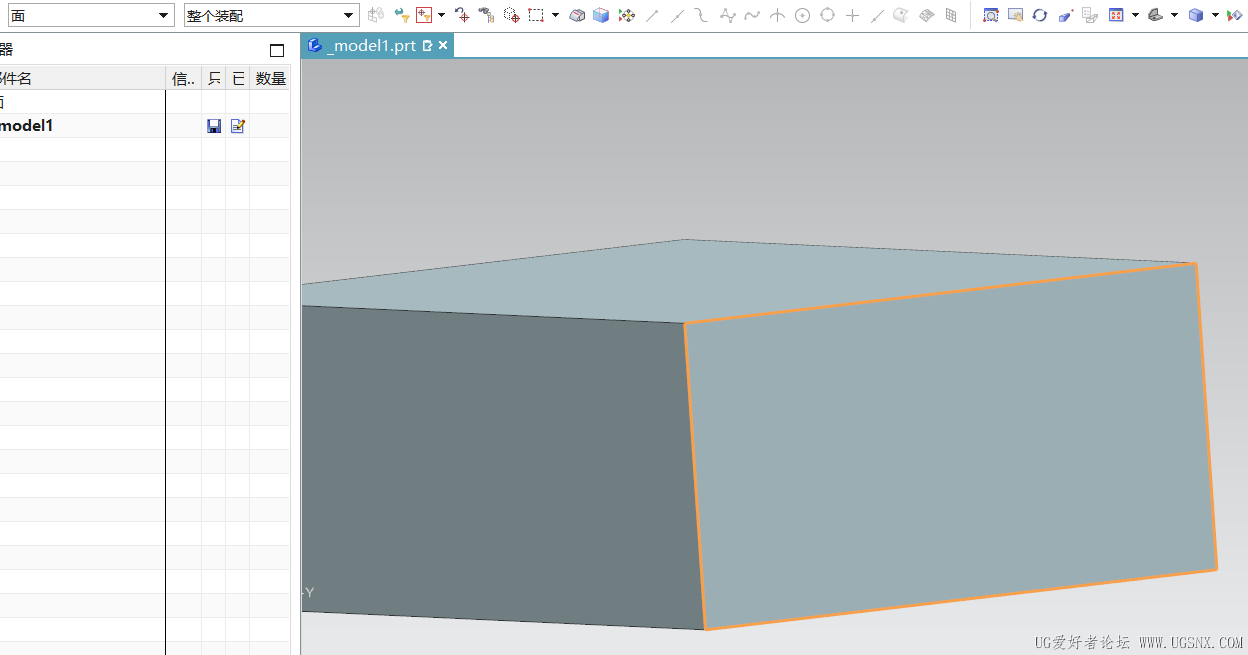Click the perspective view blue block icon
Viewport: 1248px width, 655px height.
point(1065,15)
